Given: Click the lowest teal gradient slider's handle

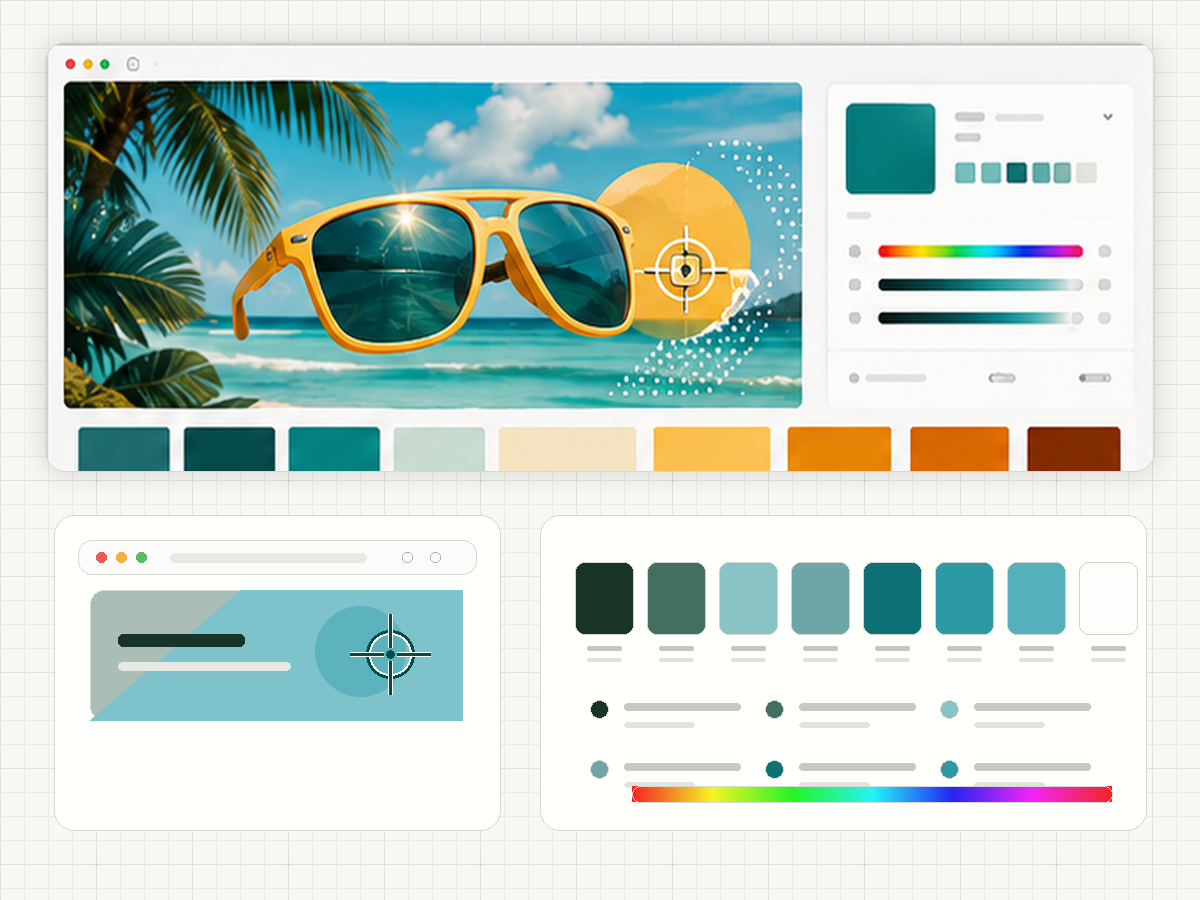Looking at the screenshot, I should pyautogui.click(x=1076, y=318).
